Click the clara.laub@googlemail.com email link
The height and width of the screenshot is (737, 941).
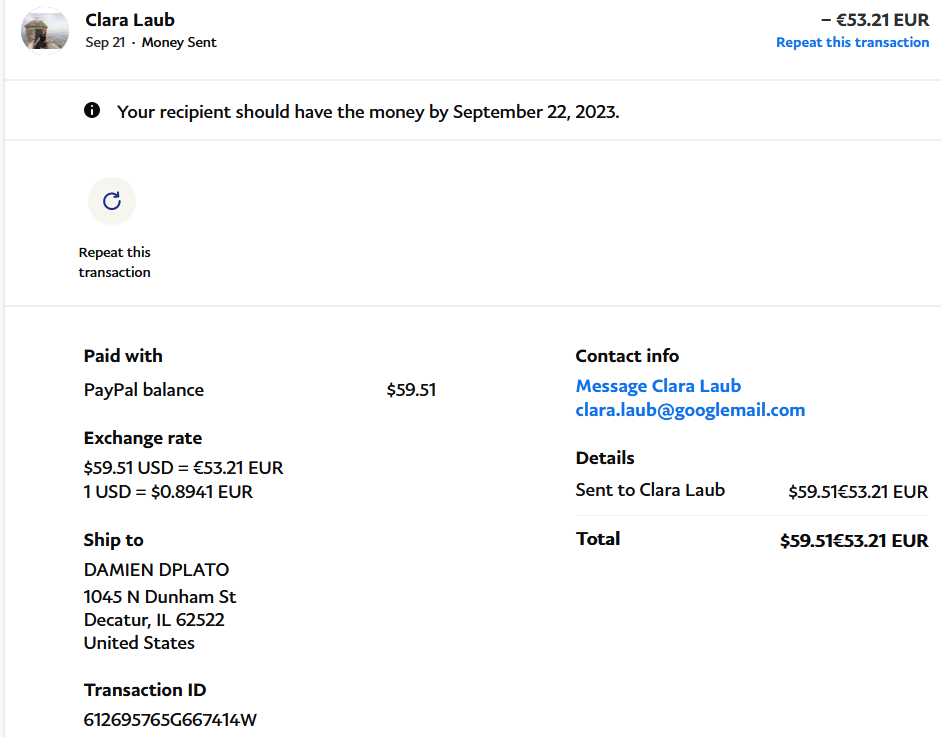point(690,410)
